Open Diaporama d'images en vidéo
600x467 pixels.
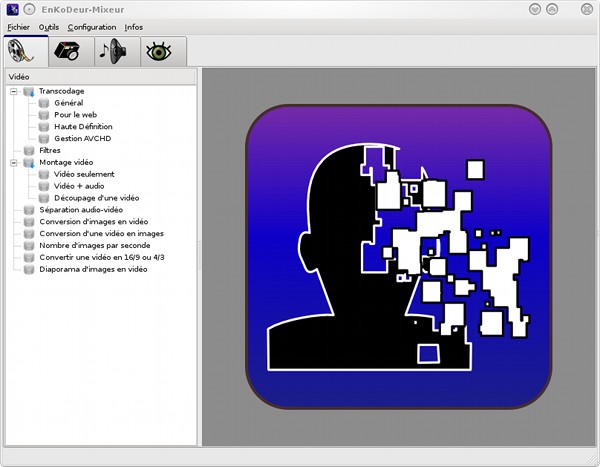coord(93,269)
